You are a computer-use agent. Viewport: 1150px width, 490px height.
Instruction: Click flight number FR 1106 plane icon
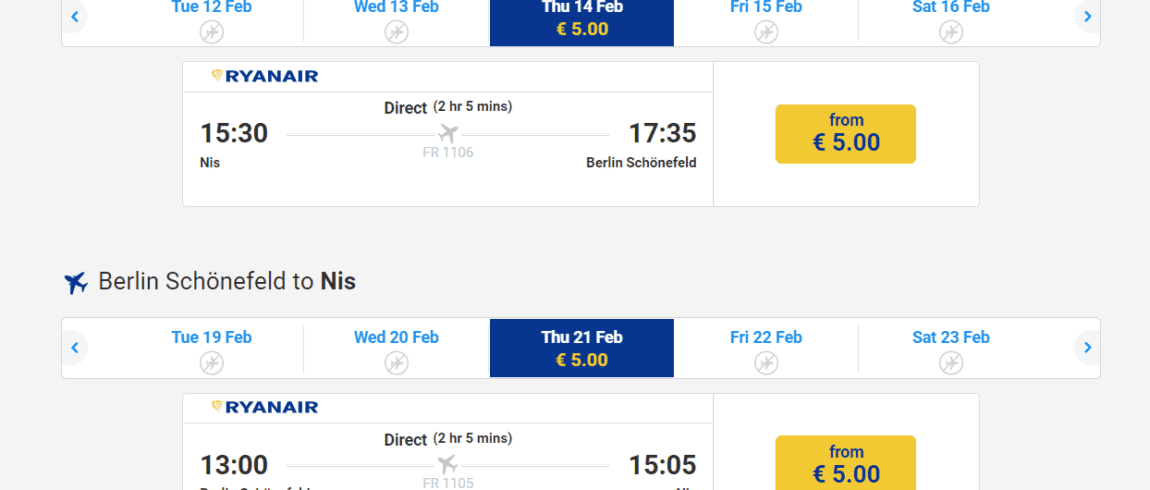[x=448, y=134]
